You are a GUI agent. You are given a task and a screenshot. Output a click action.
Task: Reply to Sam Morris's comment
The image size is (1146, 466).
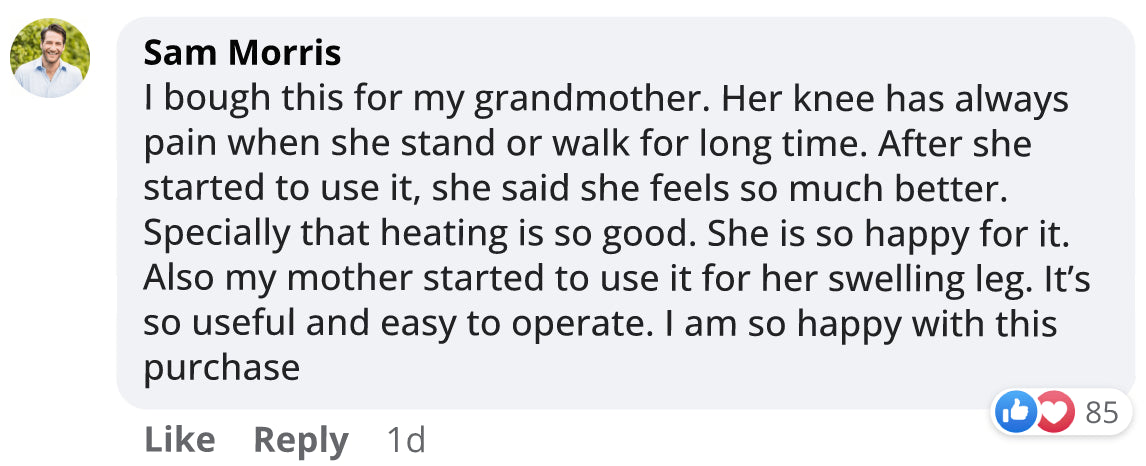[x=301, y=439]
